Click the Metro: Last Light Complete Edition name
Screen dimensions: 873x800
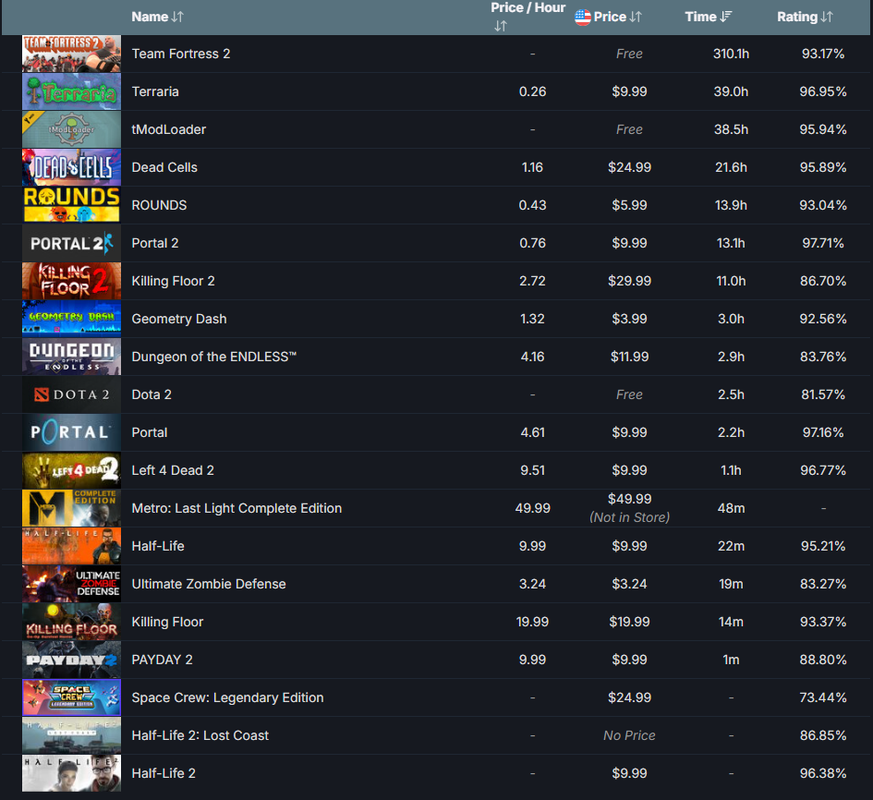point(237,508)
